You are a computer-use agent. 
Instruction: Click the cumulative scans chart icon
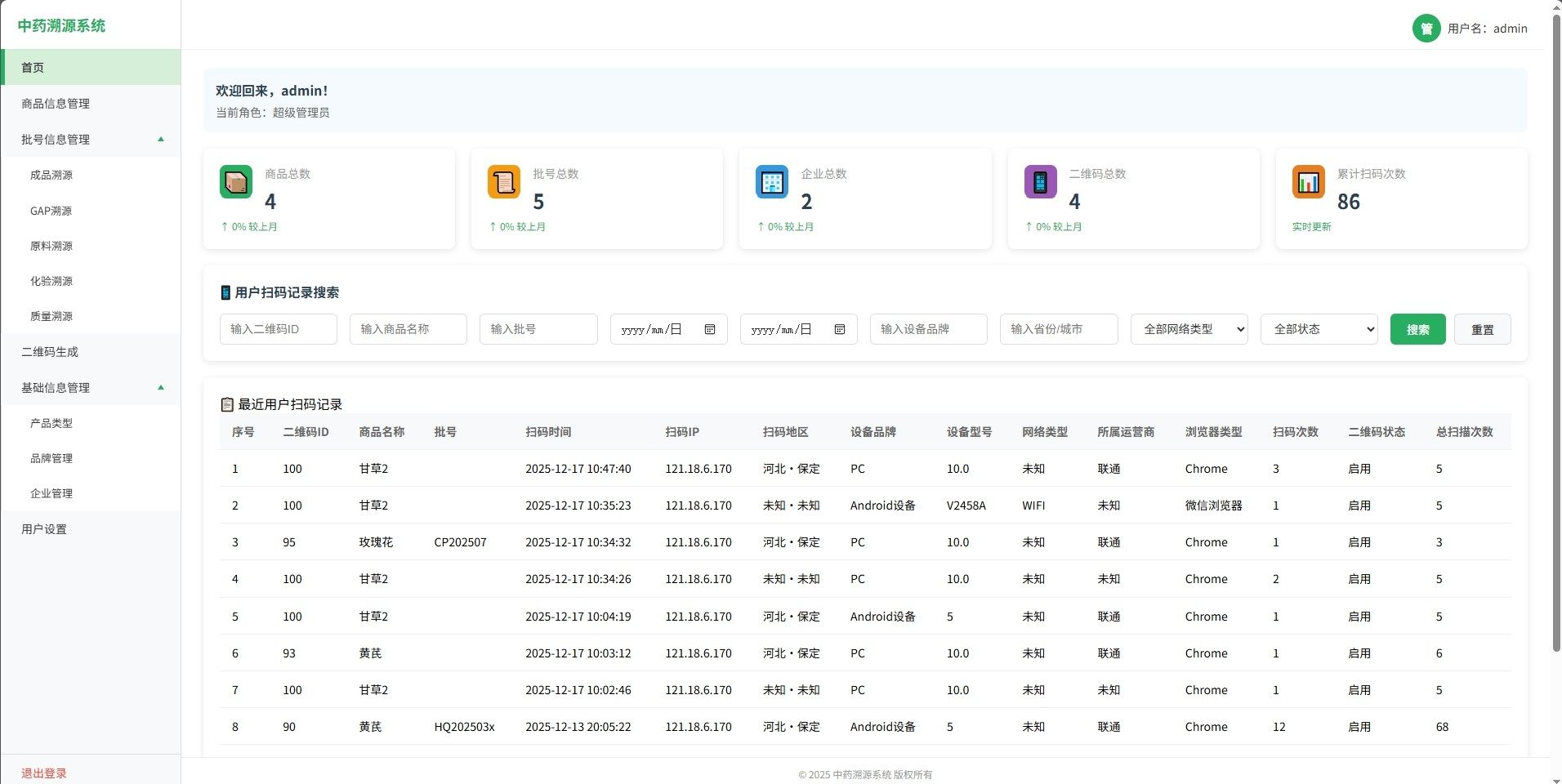(x=1308, y=181)
